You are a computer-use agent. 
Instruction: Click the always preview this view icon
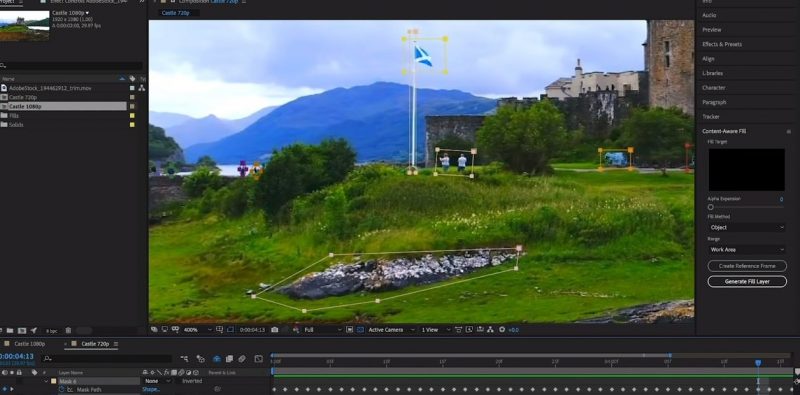(x=154, y=330)
